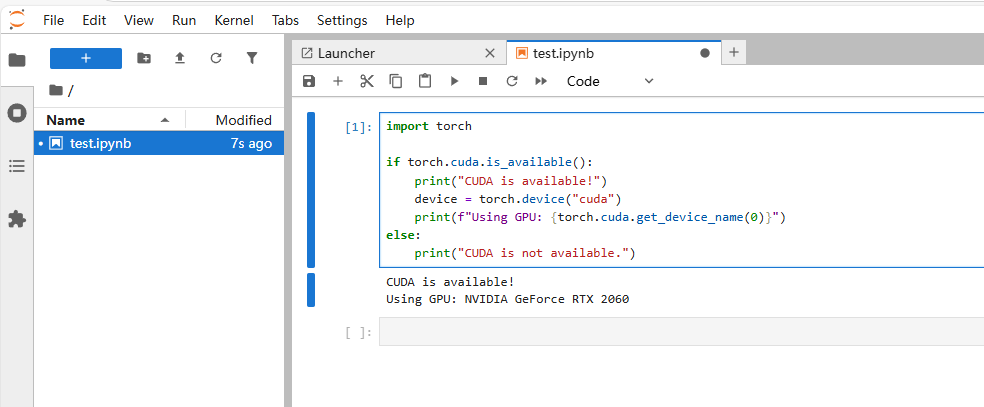Viewport: 984px width, 407px height.
Task: Click the blue New Launcher plus button
Action: [x=86, y=58]
